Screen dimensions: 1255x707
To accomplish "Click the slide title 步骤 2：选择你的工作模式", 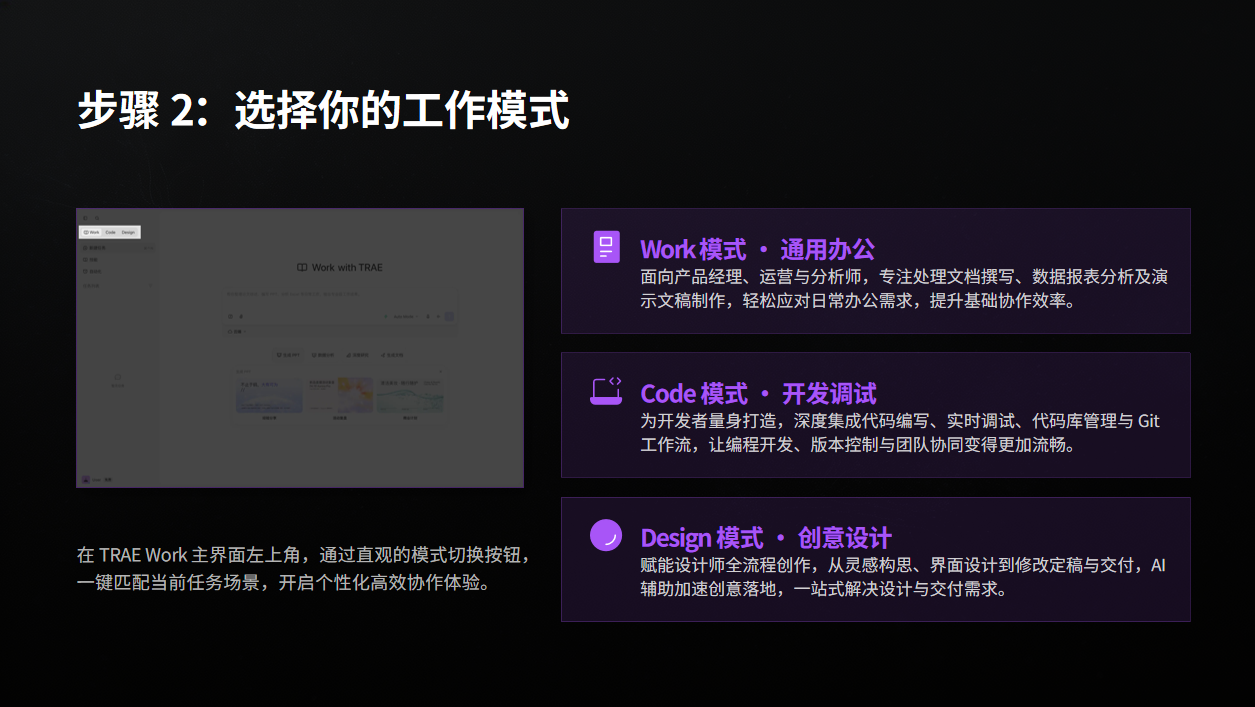I will [x=324, y=110].
